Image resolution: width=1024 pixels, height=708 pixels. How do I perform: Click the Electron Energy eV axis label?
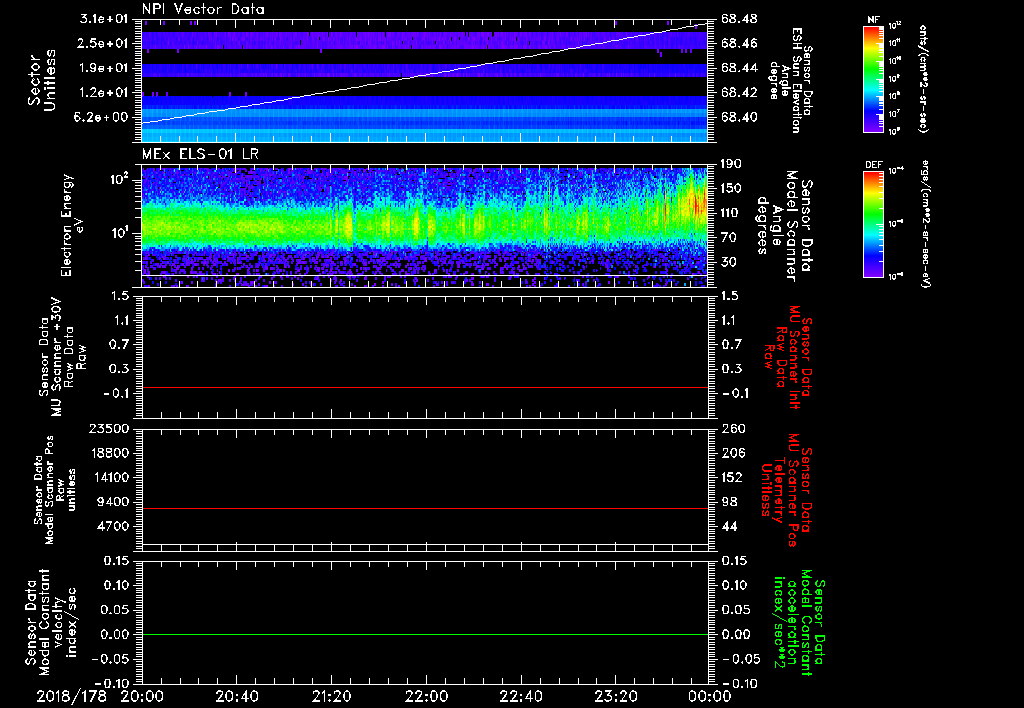pyautogui.click(x=71, y=225)
